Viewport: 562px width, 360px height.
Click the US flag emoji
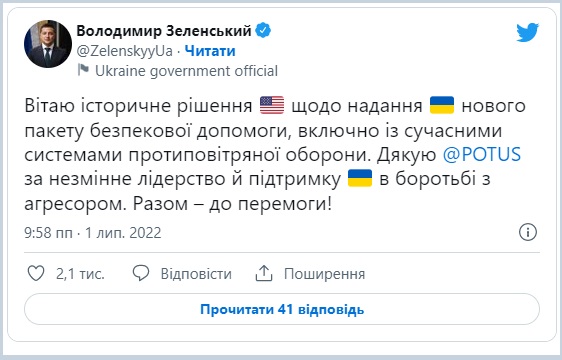point(272,105)
